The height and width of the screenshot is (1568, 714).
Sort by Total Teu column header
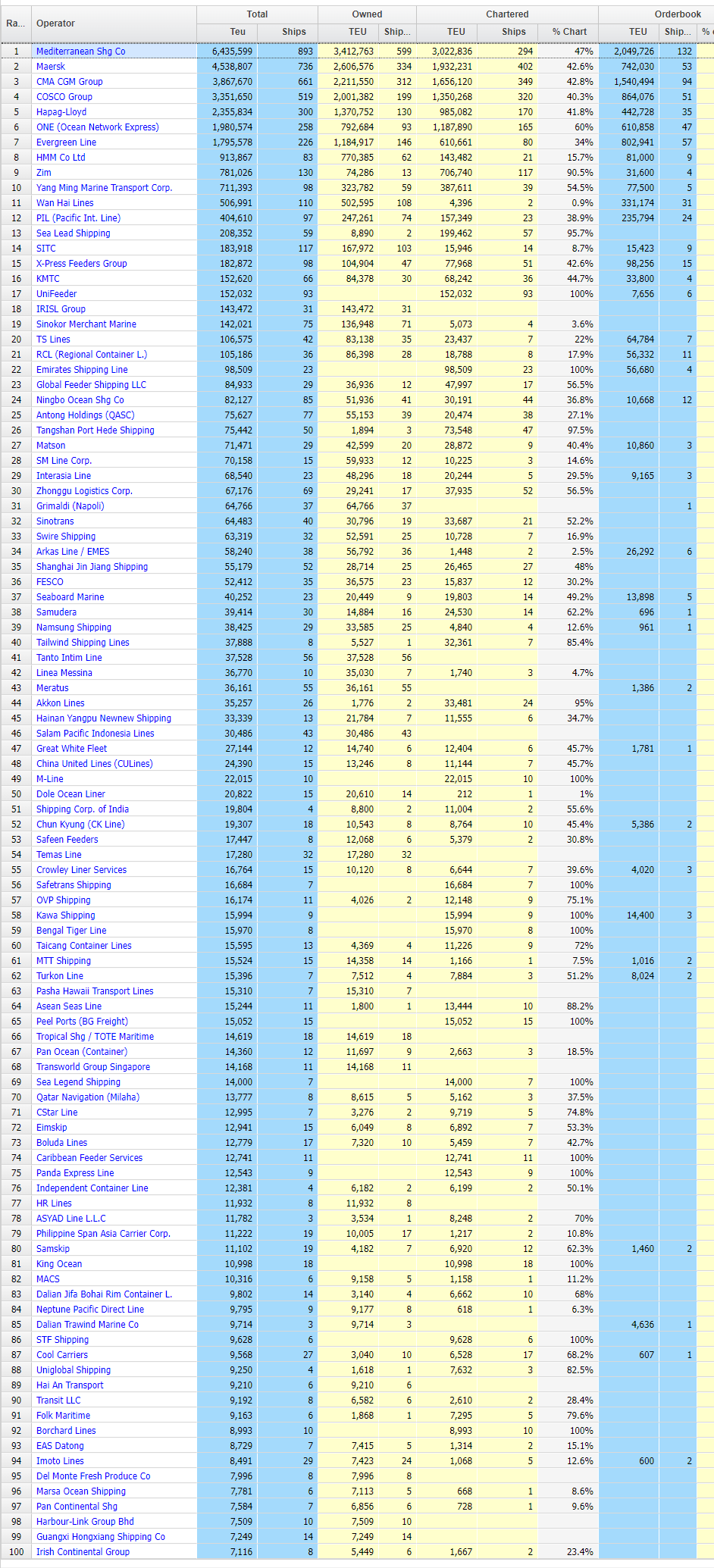point(227,32)
